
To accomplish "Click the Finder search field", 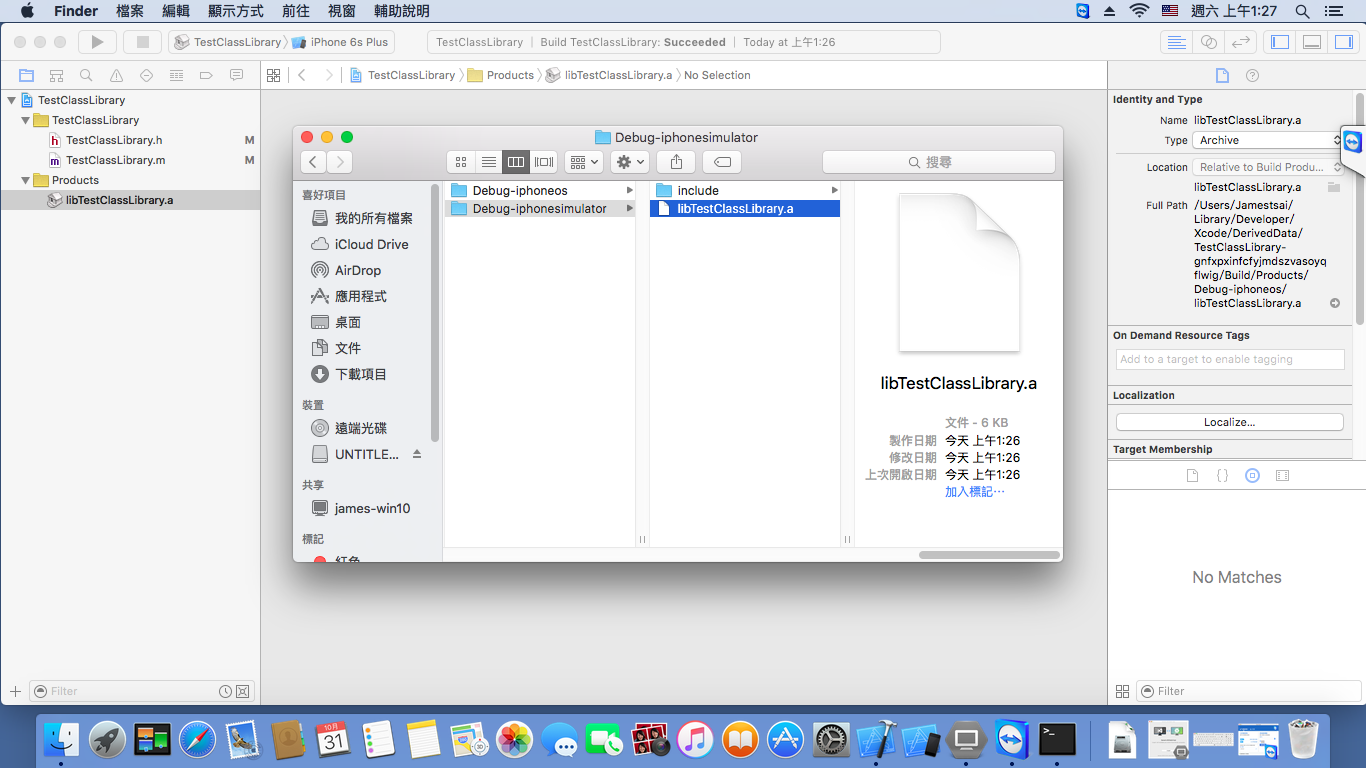I will (938, 161).
